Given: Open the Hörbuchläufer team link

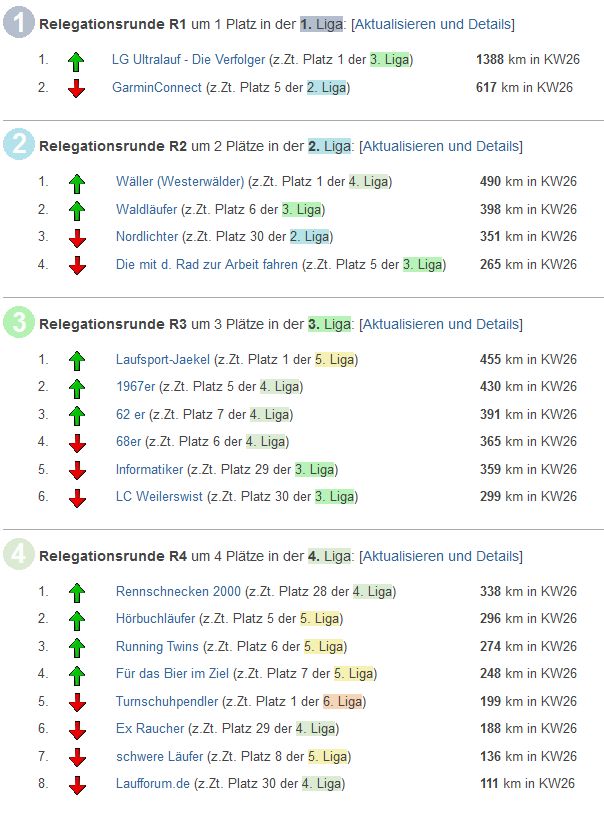Looking at the screenshot, I should tap(155, 619).
